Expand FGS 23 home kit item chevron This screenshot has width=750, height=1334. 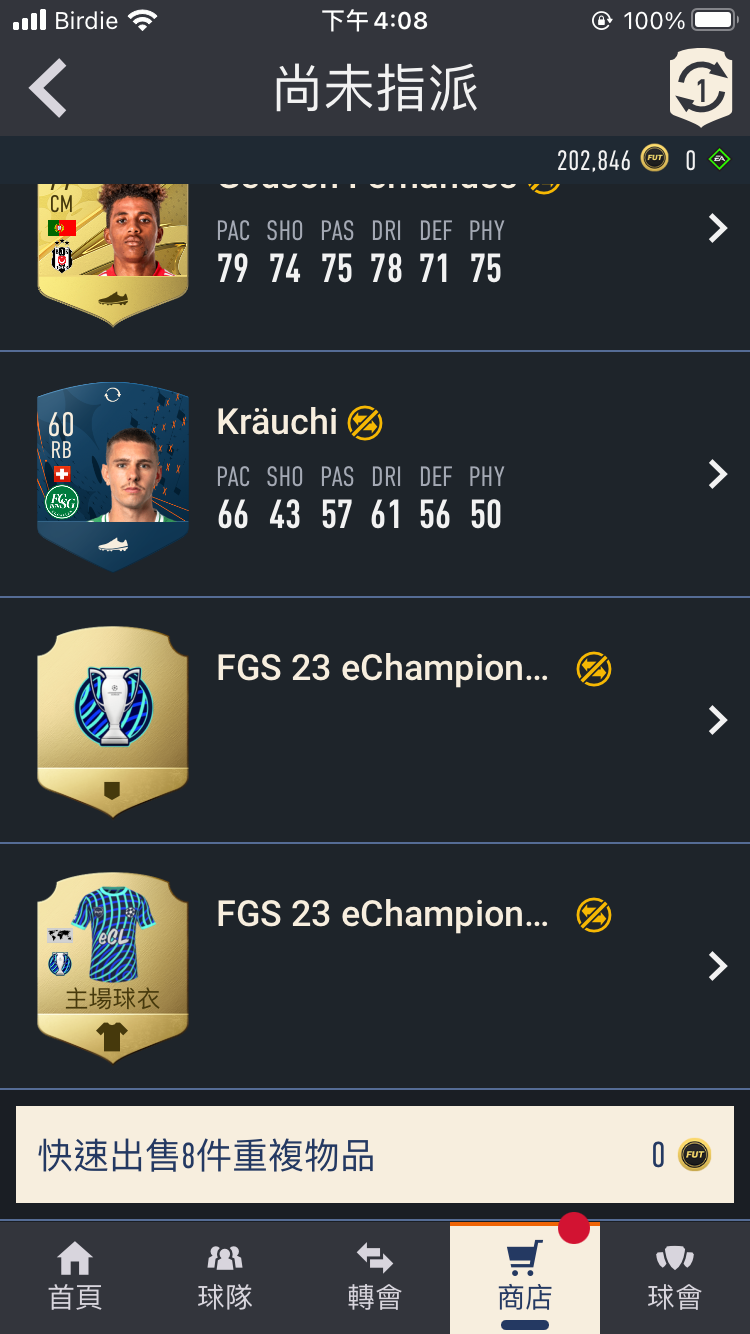coord(717,966)
